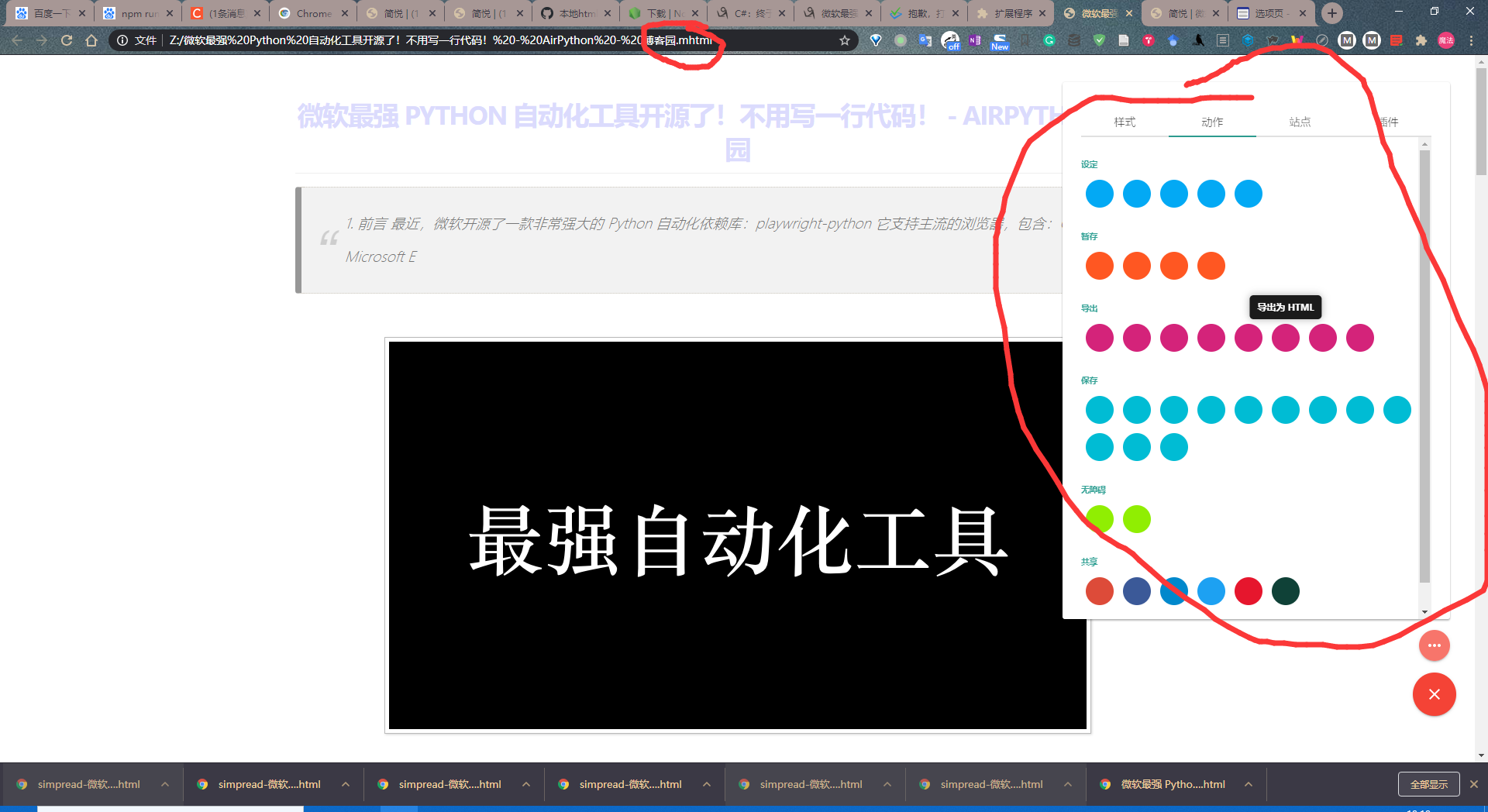Expand the 微软最强 Pytho....html download chevron
This screenshot has height=812, width=1488.
[x=1249, y=784]
